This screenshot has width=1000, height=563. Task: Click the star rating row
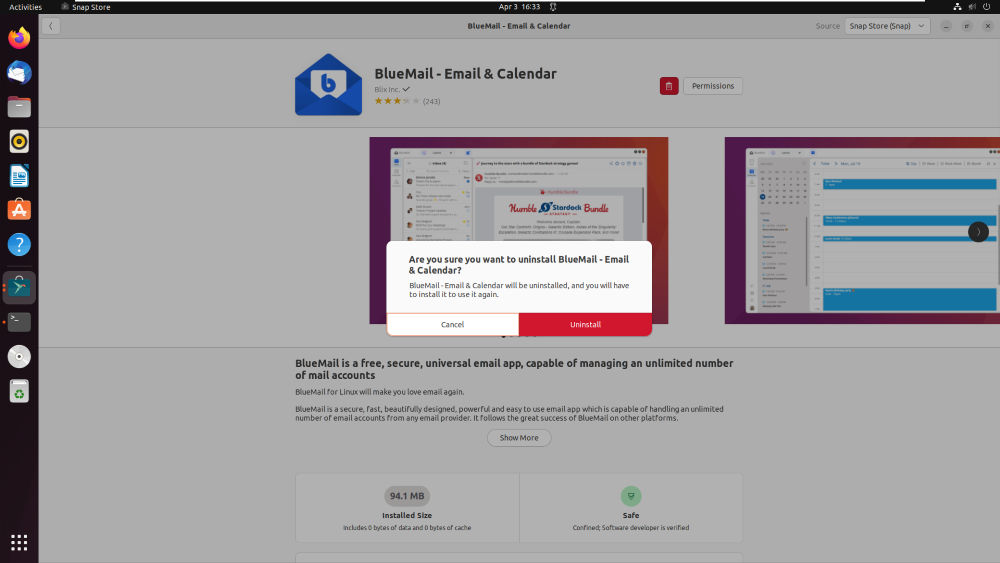pos(397,101)
